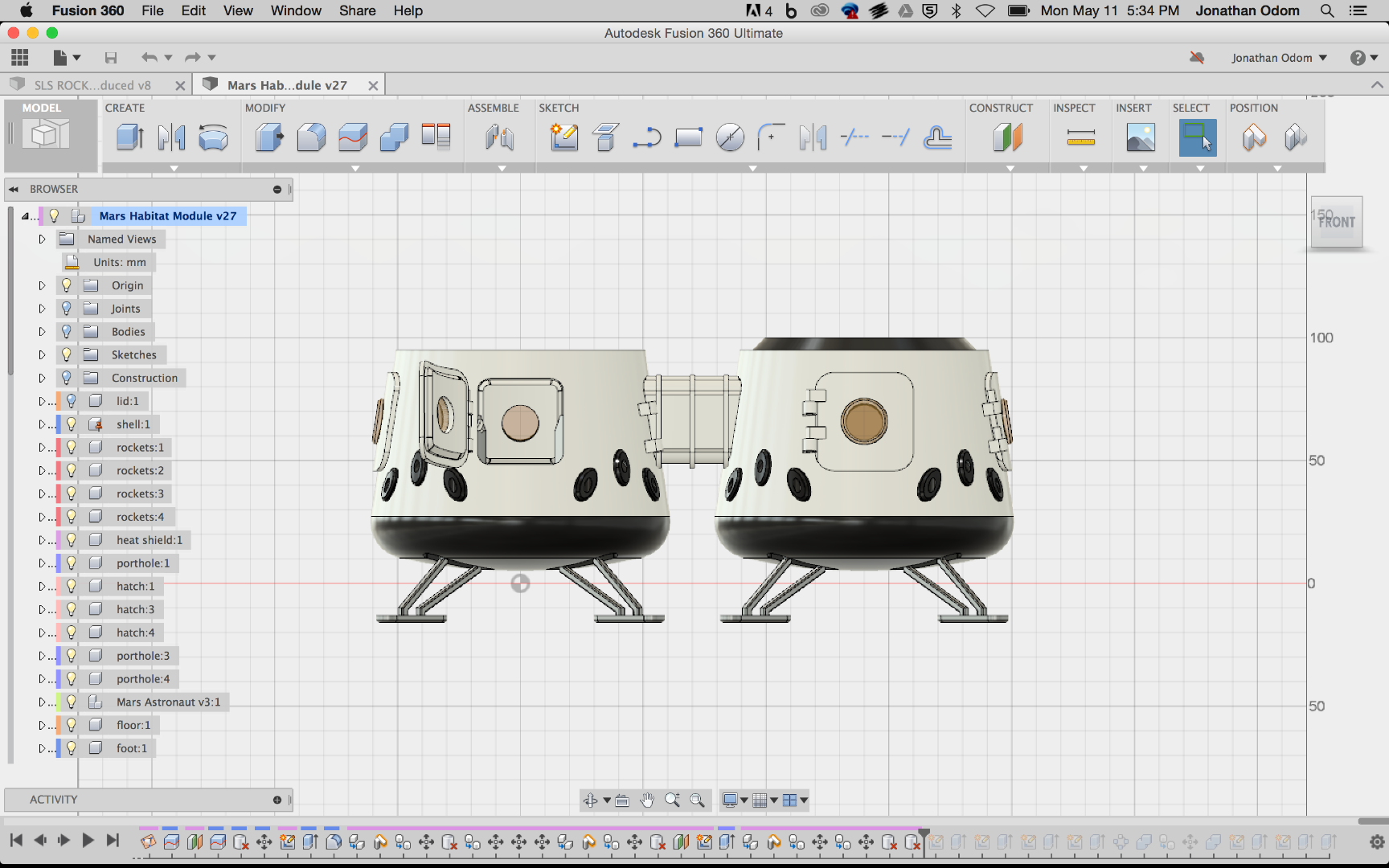Viewport: 1389px width, 868px height.
Task: Expand the Joints folder
Action: 43,309
